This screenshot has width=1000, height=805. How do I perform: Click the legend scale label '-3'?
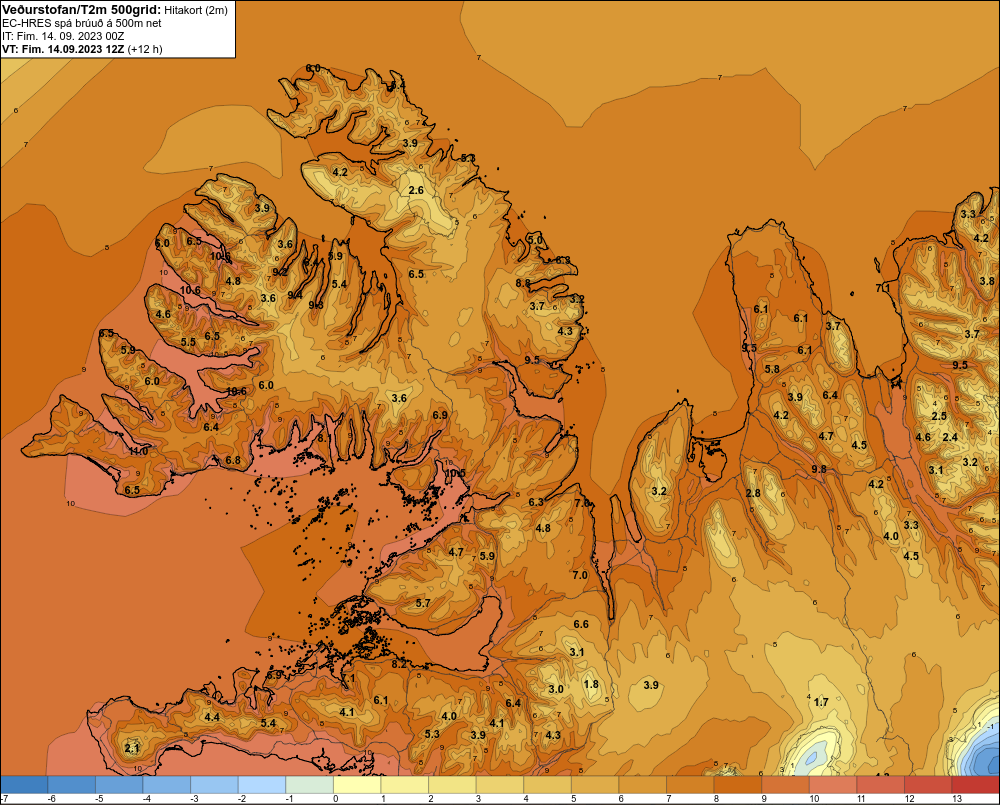(x=195, y=799)
